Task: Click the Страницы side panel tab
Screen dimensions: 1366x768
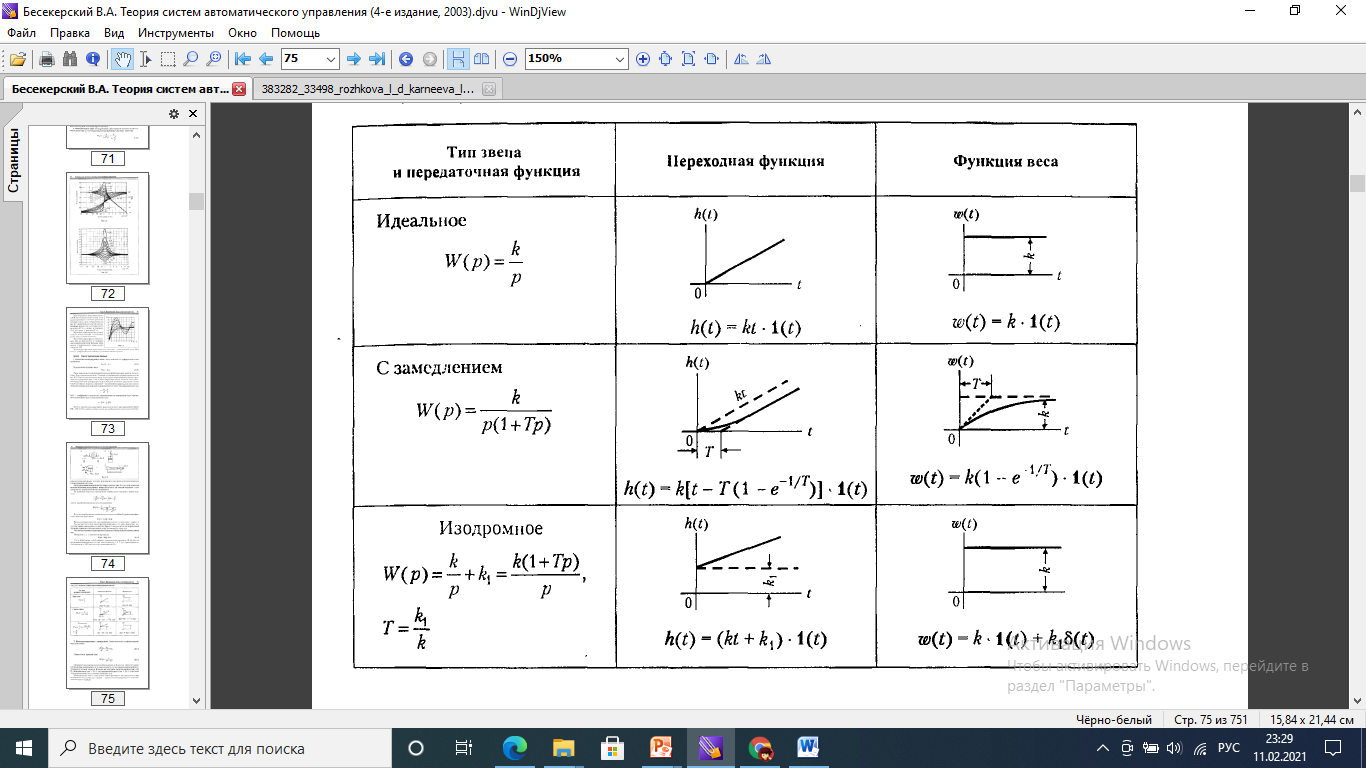Action: coord(14,160)
